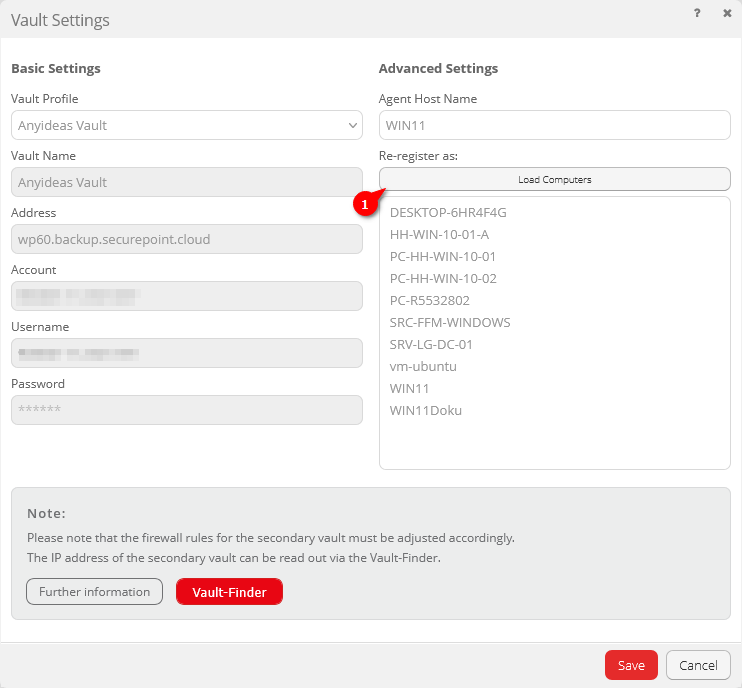Click the Address field
This screenshot has width=742, height=688.
186,239
